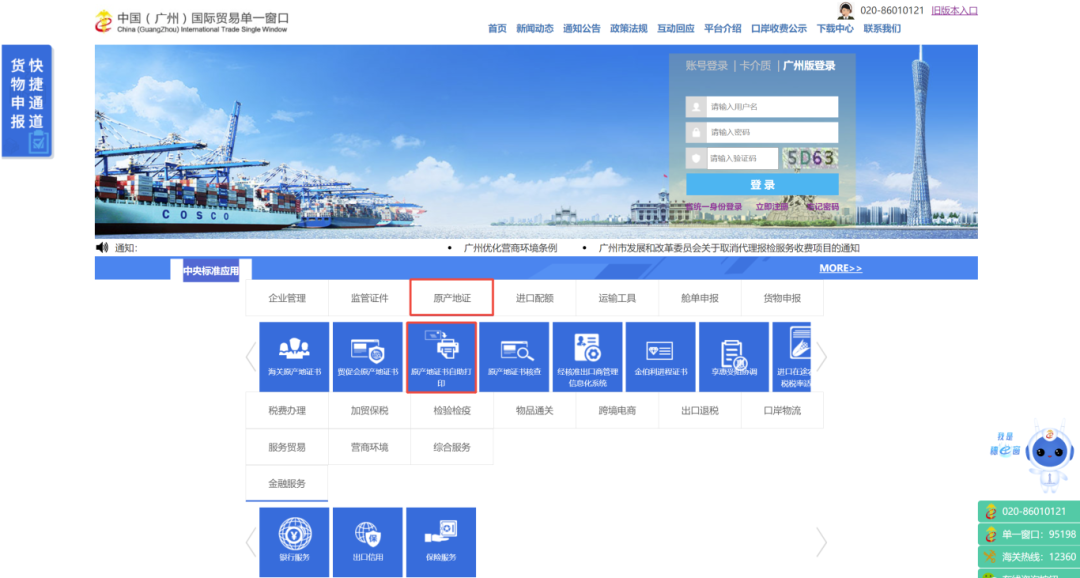The height and width of the screenshot is (578, 1080).
Task: Switch to 卡介质 login mode
Action: pos(756,66)
